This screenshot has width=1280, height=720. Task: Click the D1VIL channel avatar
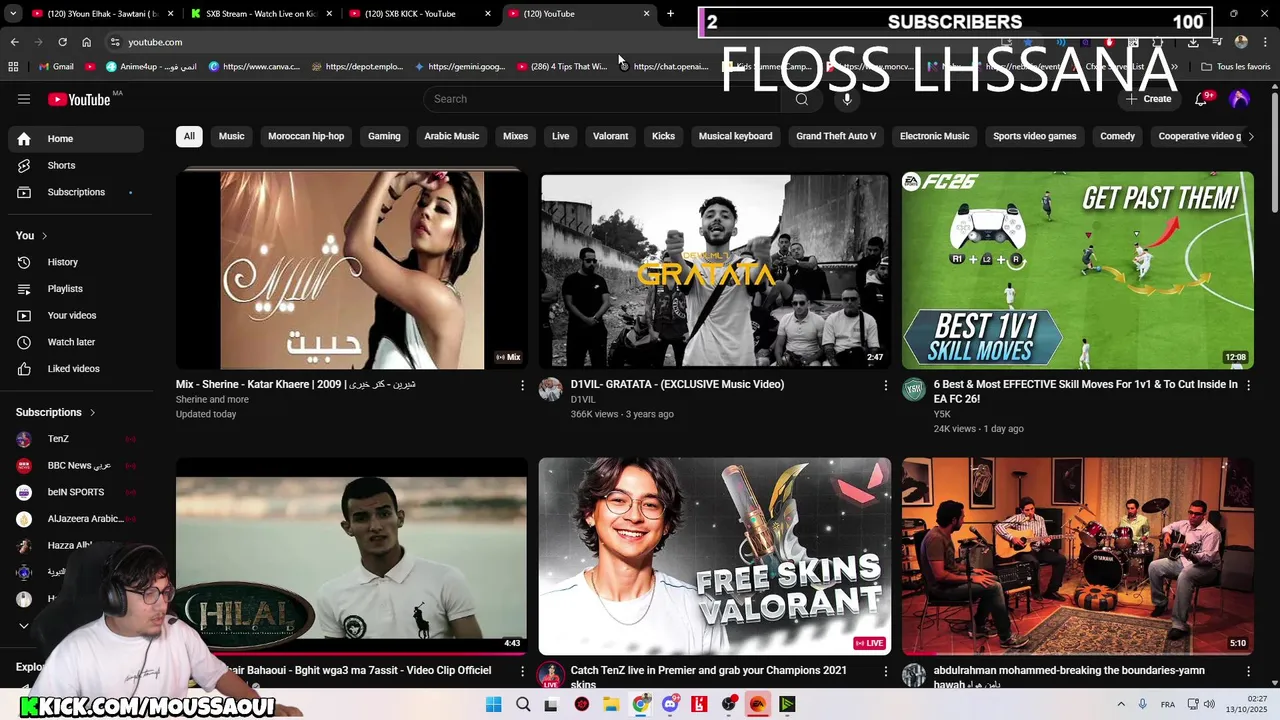tap(551, 390)
